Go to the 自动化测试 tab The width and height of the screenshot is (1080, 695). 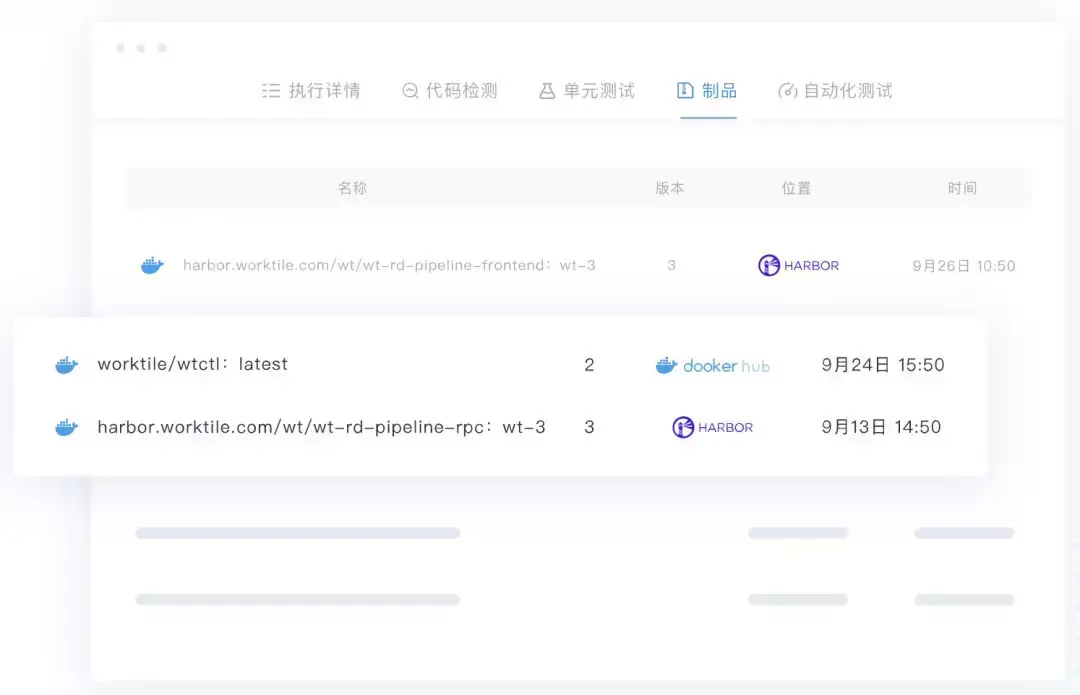click(x=835, y=90)
